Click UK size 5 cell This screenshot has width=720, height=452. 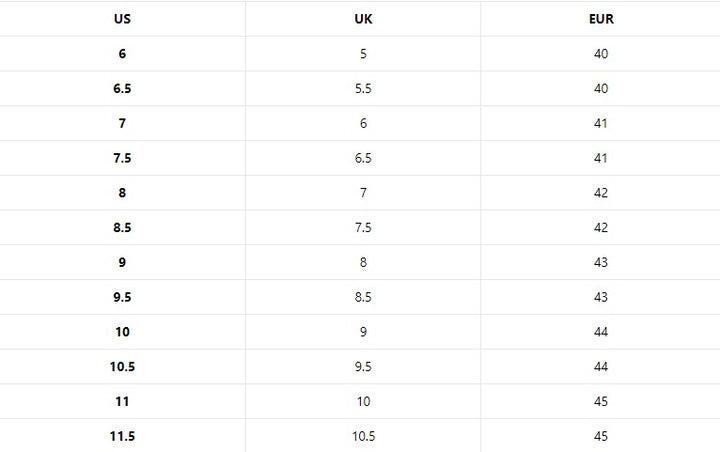point(363,54)
